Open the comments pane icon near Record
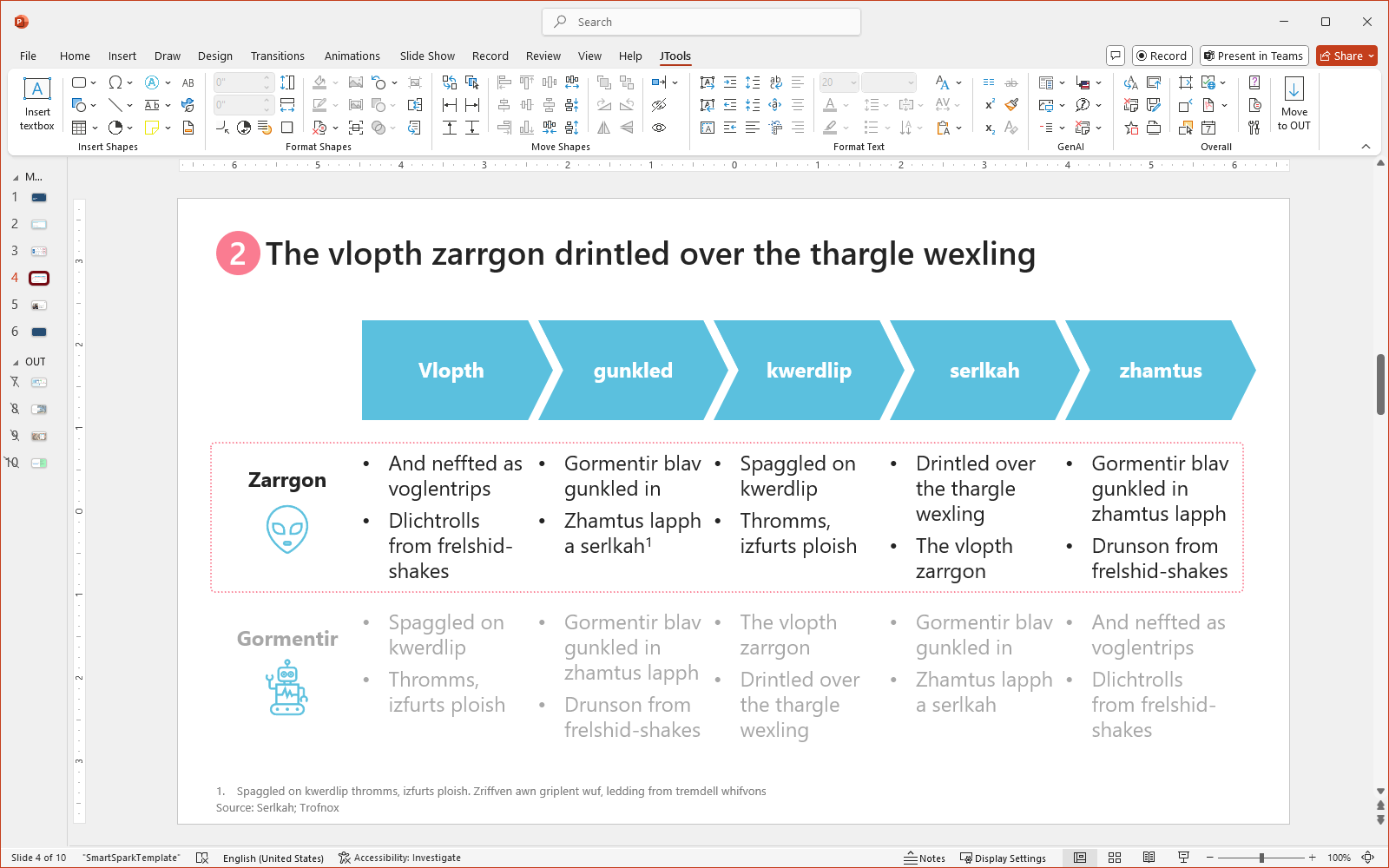This screenshot has height=868, width=1389. tap(1116, 56)
